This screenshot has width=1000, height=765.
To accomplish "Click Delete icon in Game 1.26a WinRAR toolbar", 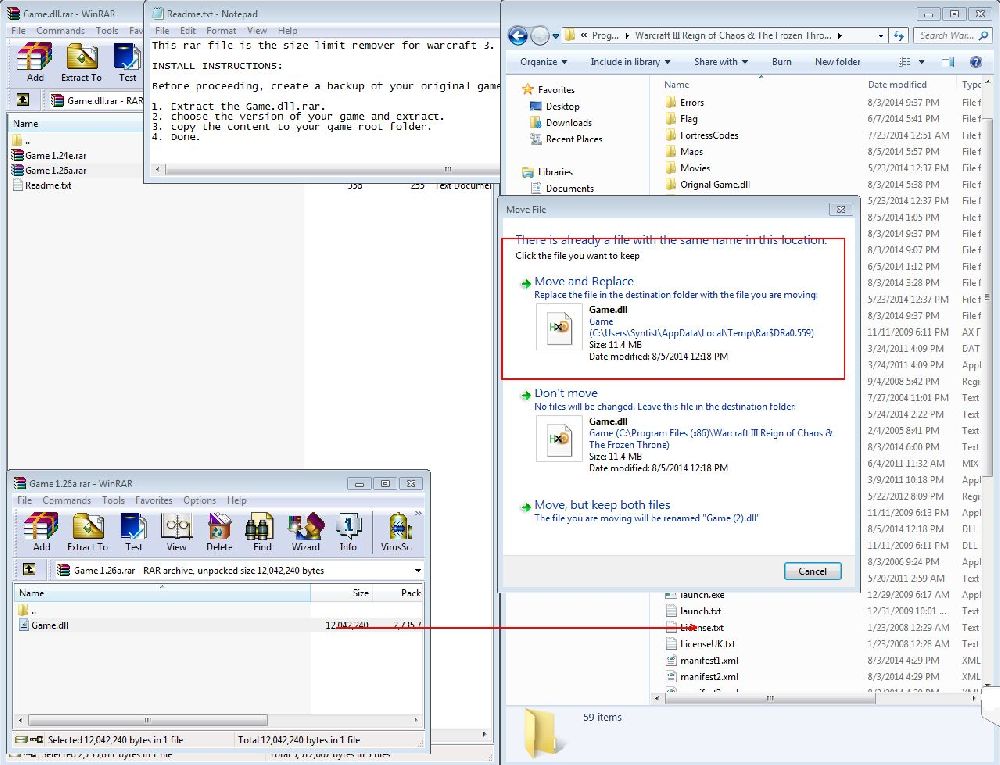I will click(x=219, y=532).
